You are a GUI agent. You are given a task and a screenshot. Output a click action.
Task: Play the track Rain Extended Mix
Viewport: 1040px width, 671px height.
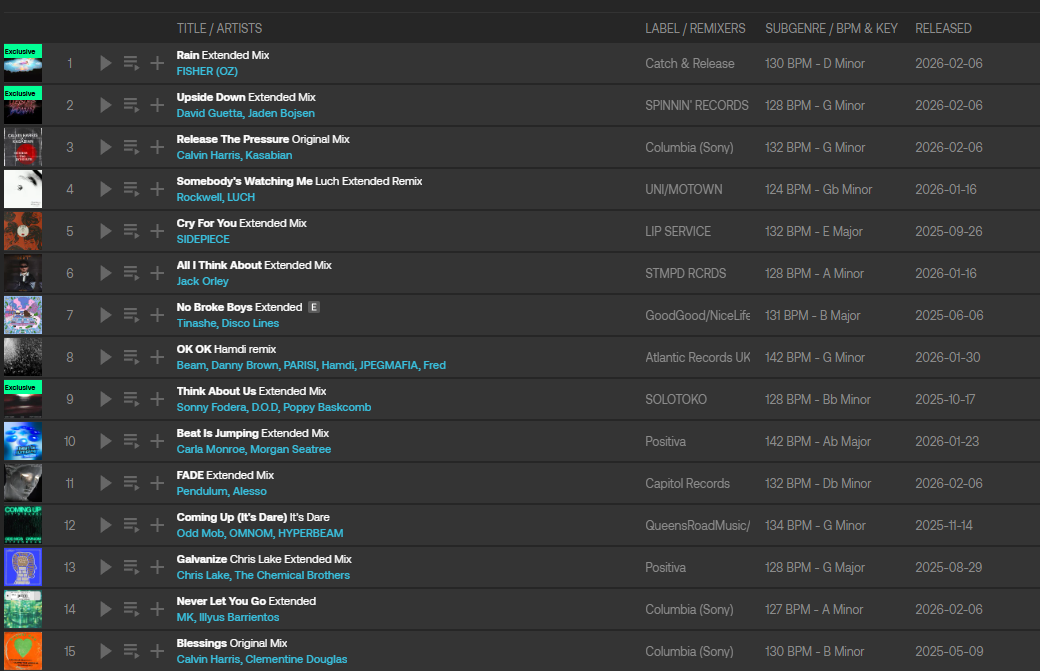(x=106, y=63)
